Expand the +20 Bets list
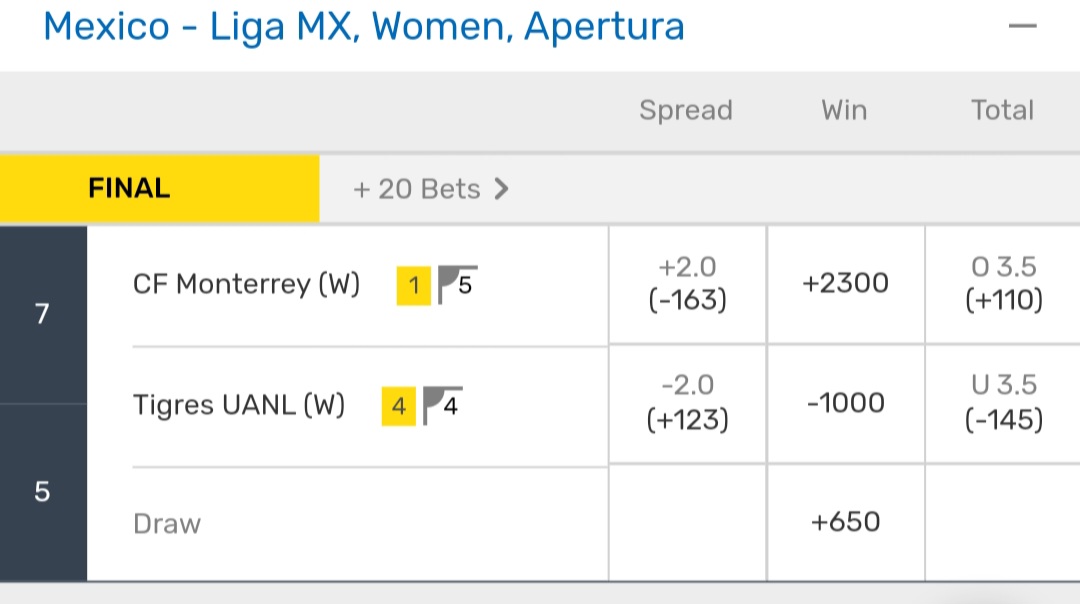This screenshot has height=604, width=1080. (418, 189)
